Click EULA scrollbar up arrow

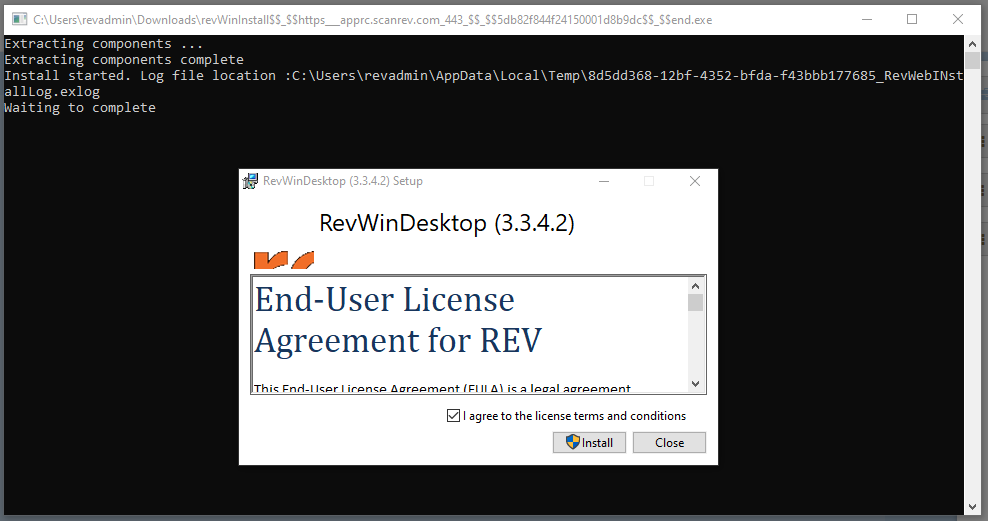[695, 286]
